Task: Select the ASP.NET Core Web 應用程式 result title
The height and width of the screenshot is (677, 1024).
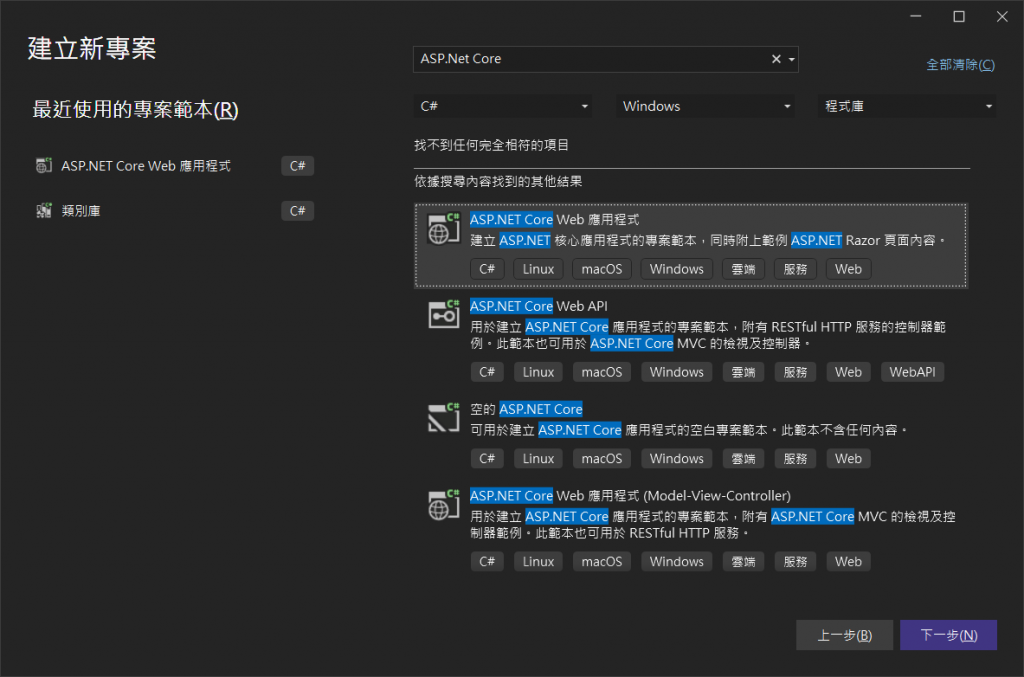Action: [x=554, y=219]
